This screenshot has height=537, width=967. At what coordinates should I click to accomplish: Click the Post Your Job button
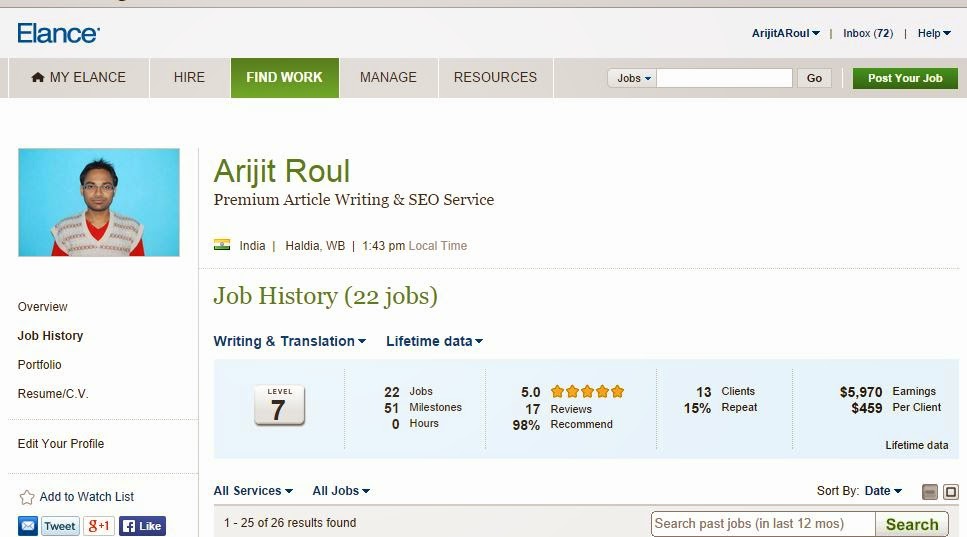905,78
